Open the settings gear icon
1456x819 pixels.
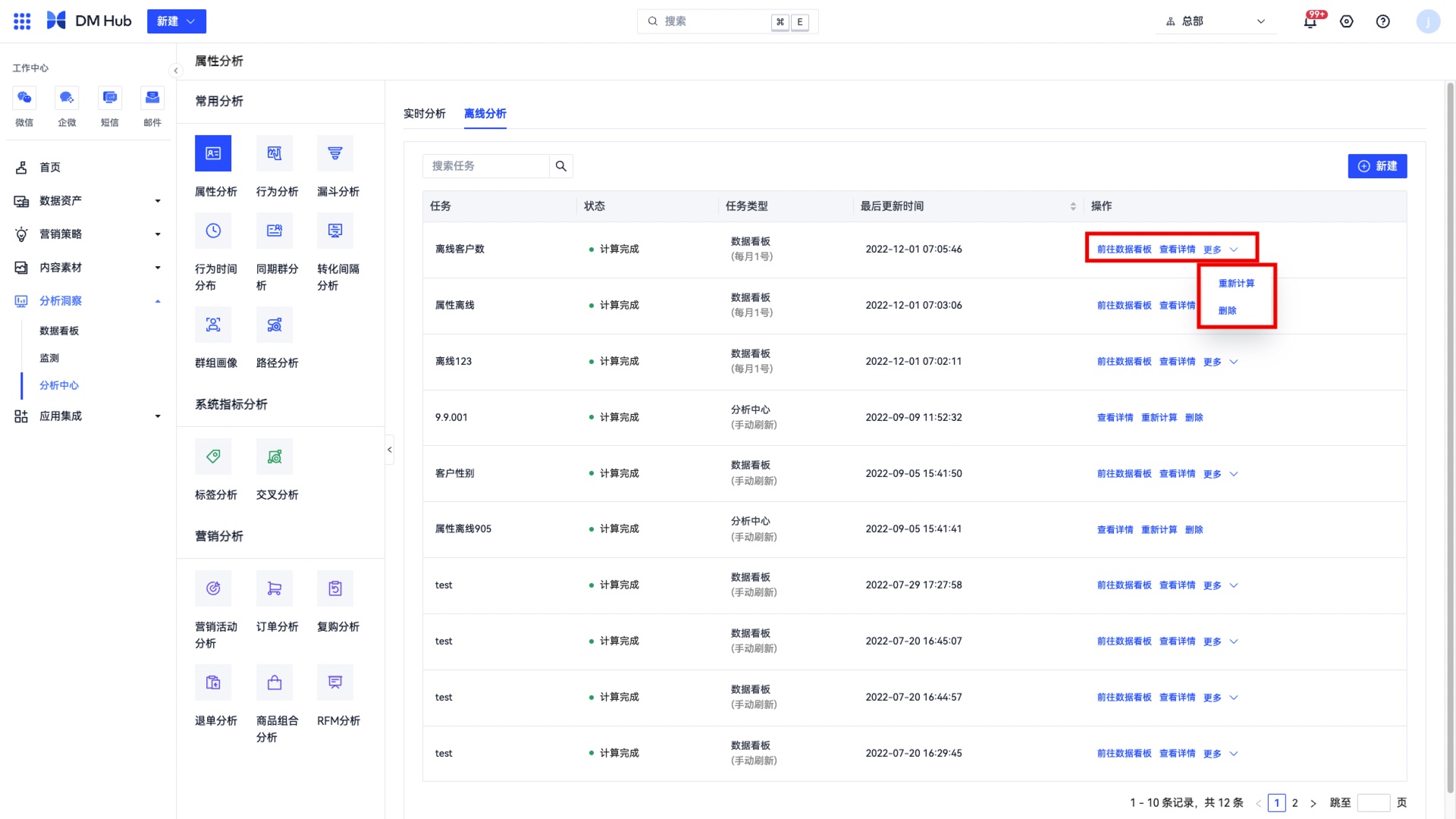pos(1347,21)
